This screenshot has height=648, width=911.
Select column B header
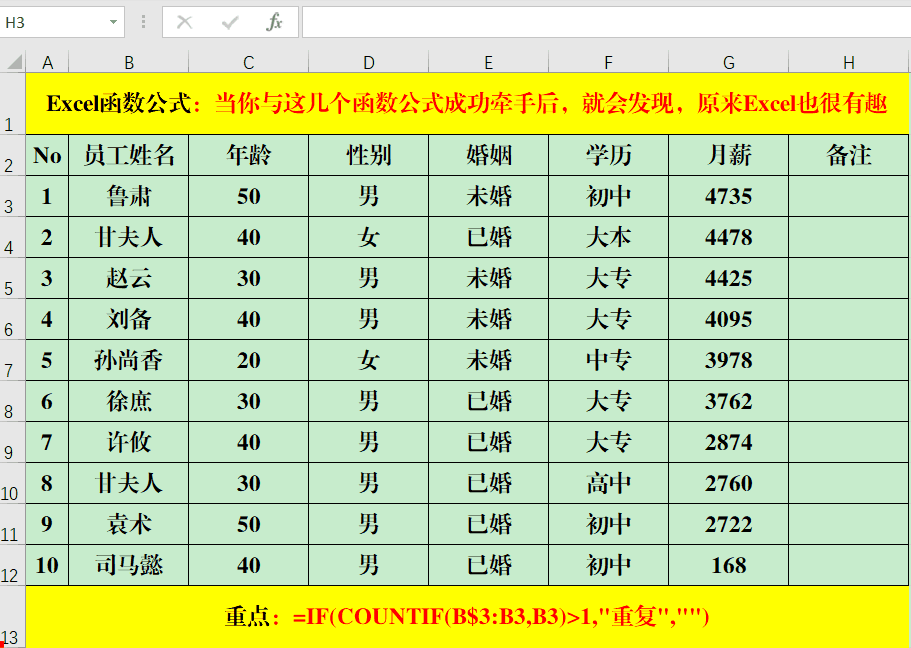[128, 63]
